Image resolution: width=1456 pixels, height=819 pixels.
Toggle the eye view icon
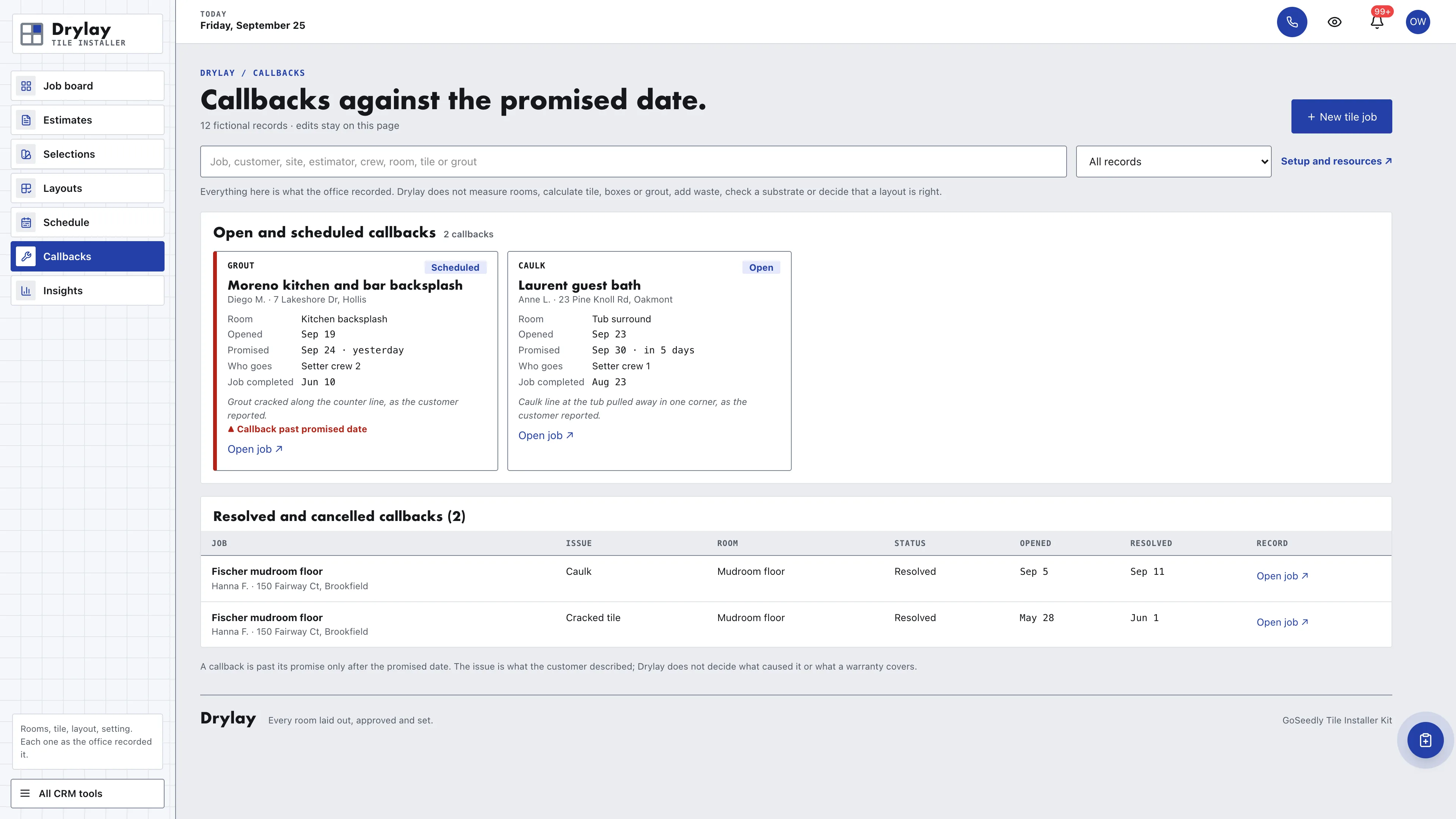pyautogui.click(x=1335, y=22)
